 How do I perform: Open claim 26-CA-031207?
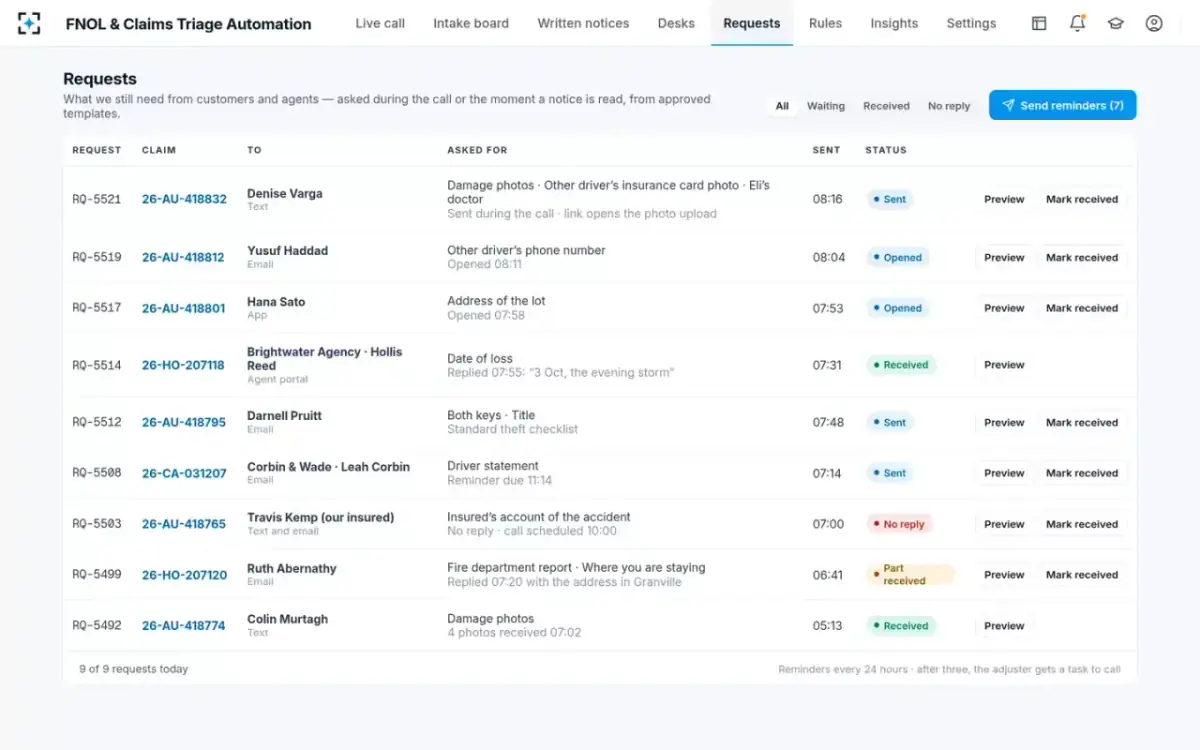pos(184,473)
